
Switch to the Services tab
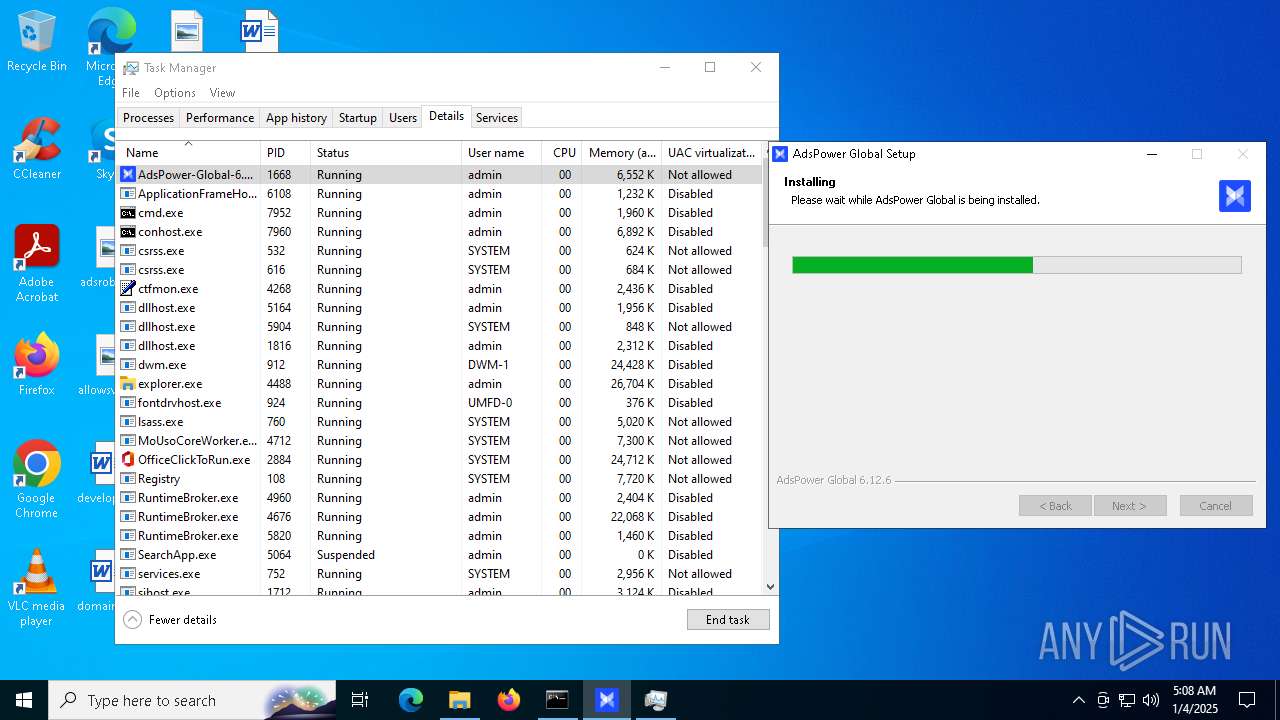(497, 118)
